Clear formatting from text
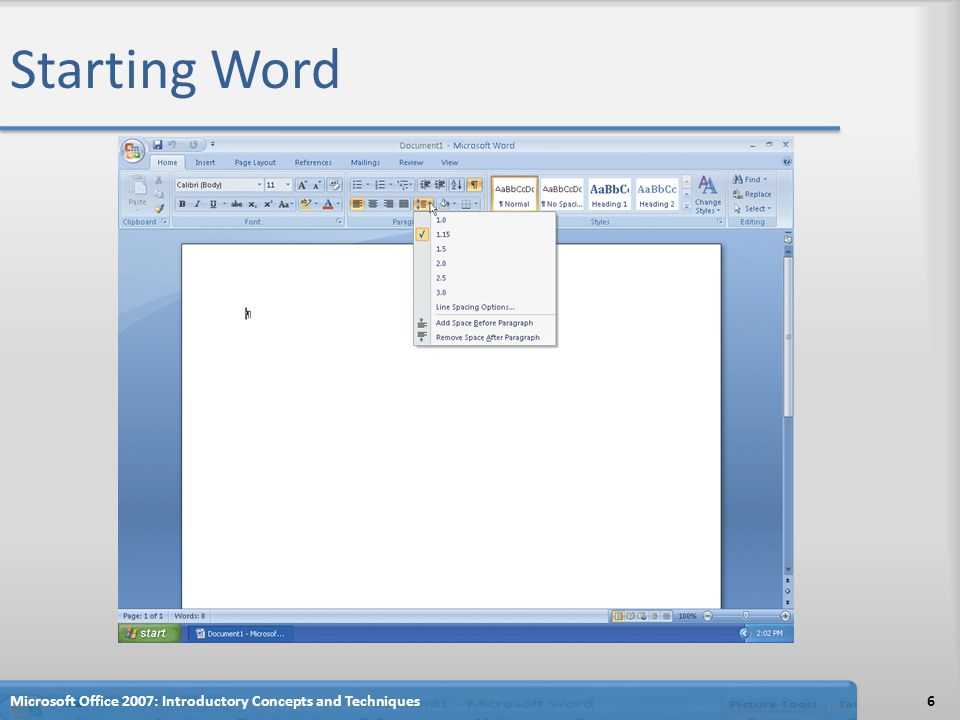This screenshot has height=720, width=960. click(334, 185)
